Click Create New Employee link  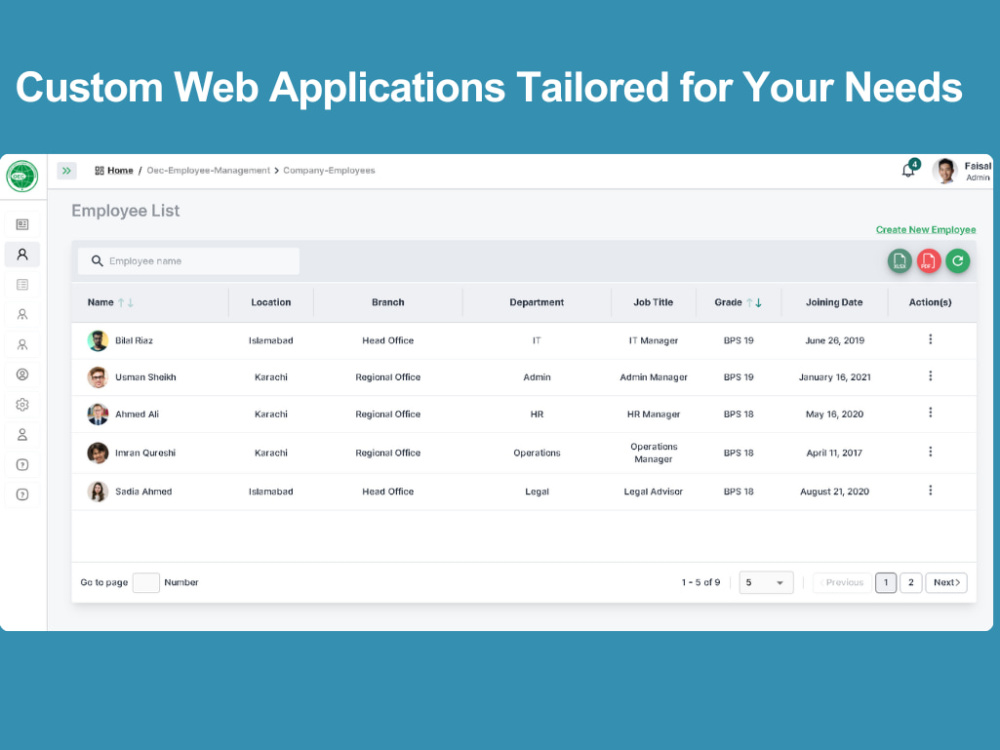pos(925,230)
